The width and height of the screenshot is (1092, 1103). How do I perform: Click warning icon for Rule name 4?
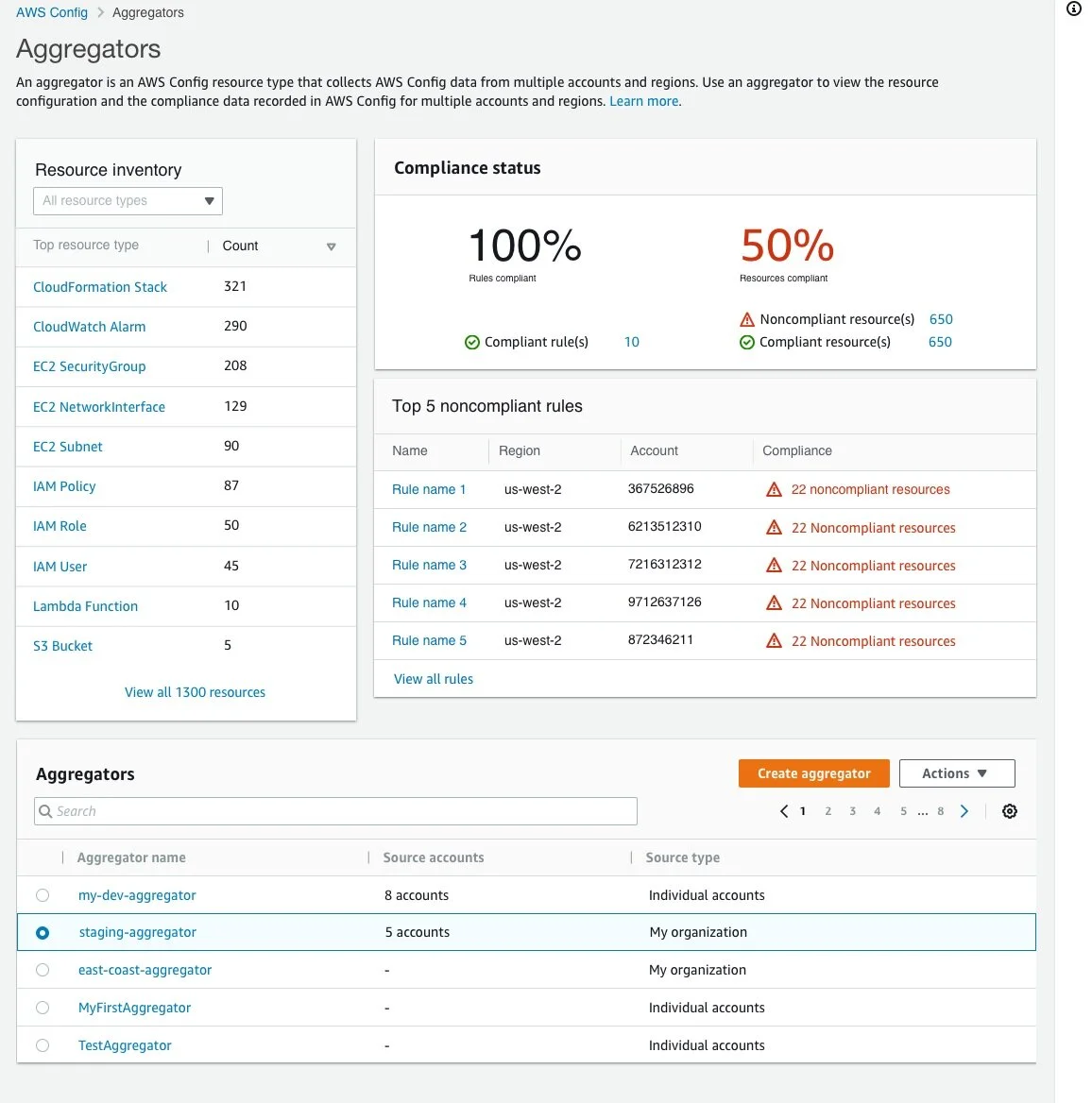click(x=774, y=602)
